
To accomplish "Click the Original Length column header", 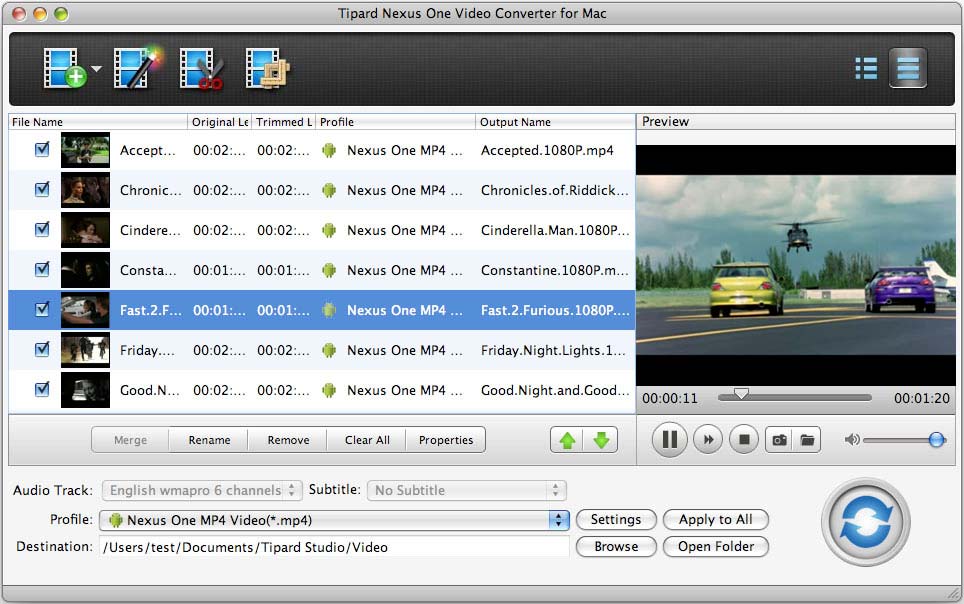I will click(x=219, y=122).
